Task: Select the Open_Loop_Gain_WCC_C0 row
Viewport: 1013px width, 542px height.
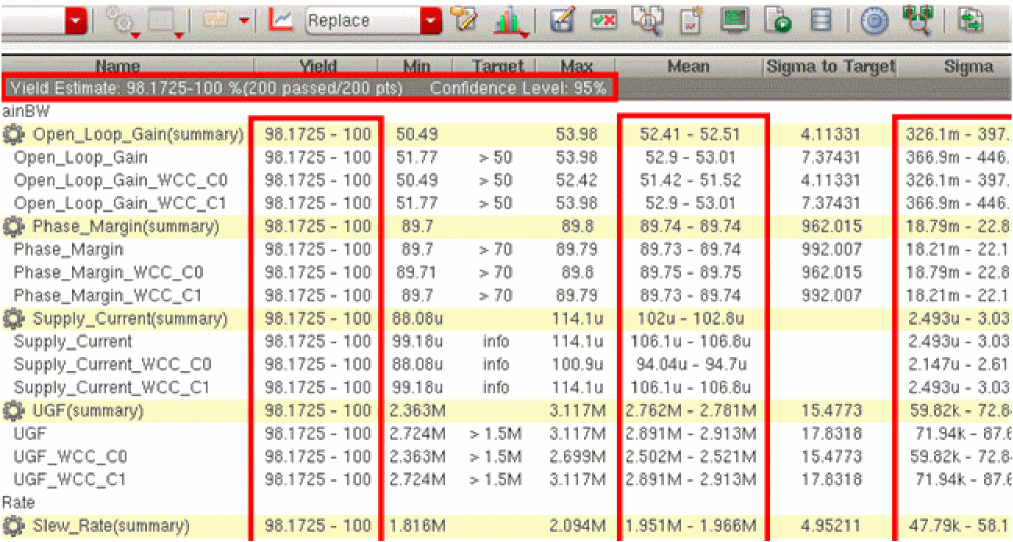Action: coord(506,180)
